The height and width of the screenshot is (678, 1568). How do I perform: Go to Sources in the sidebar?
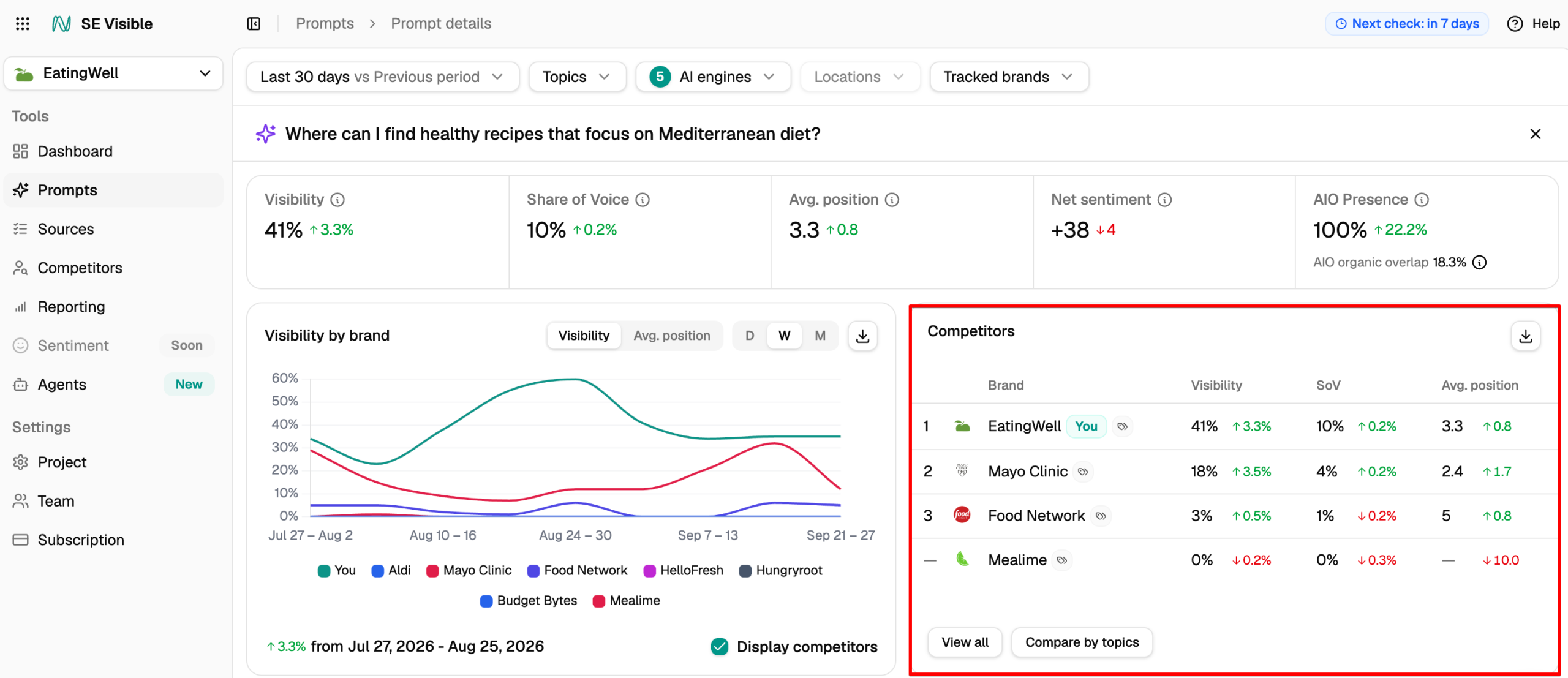(113, 229)
